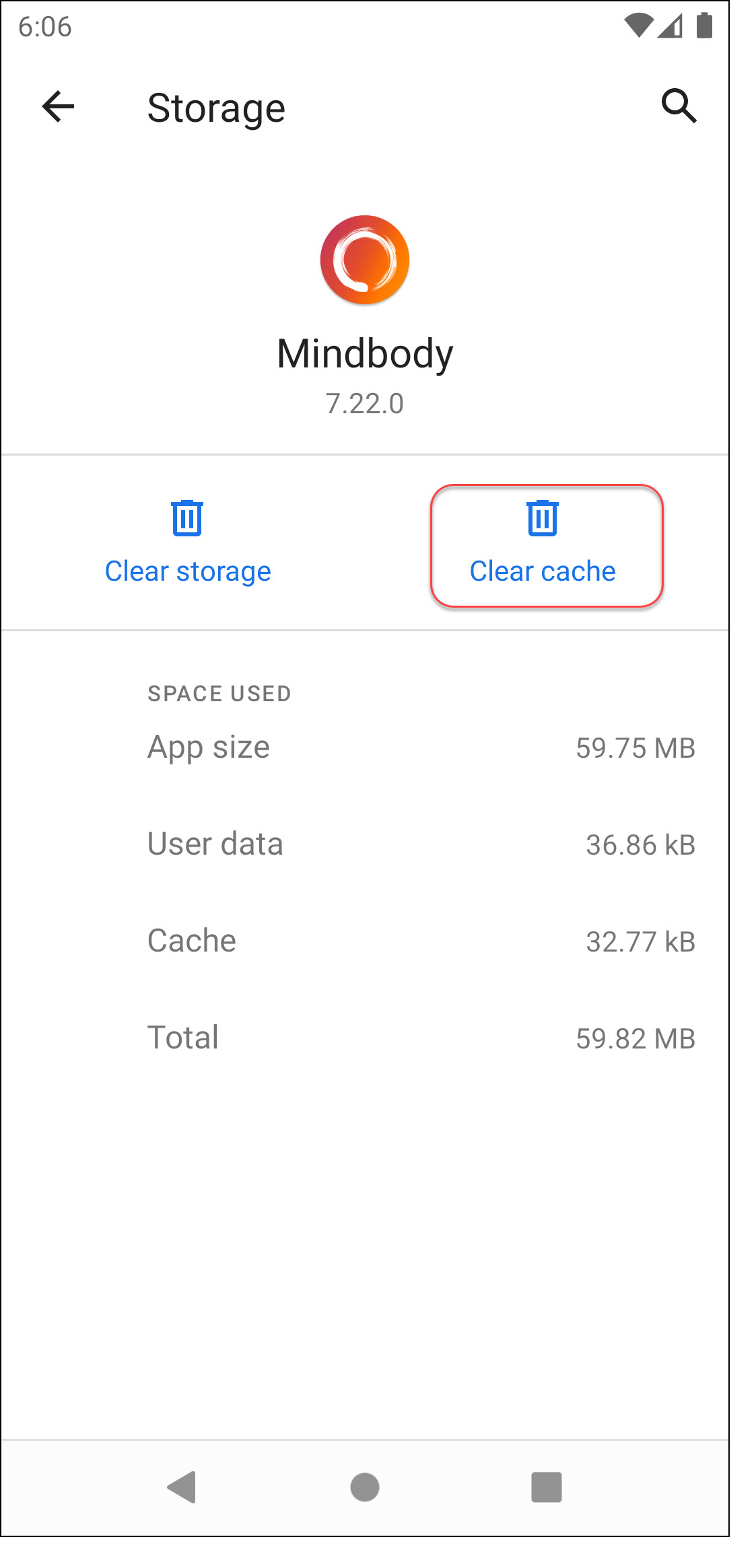The image size is (756, 1568).
Task: Tap the Storage page title
Action: (x=216, y=108)
